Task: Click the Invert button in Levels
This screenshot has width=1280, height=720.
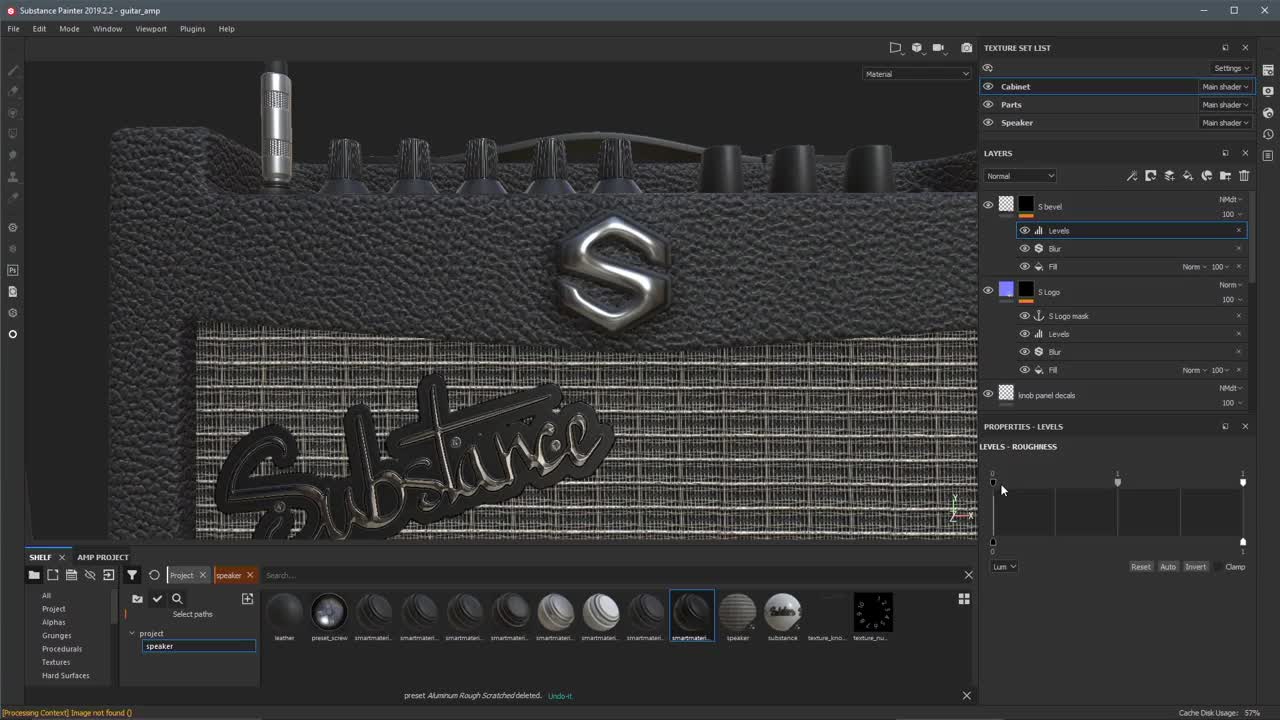Action: point(1196,567)
